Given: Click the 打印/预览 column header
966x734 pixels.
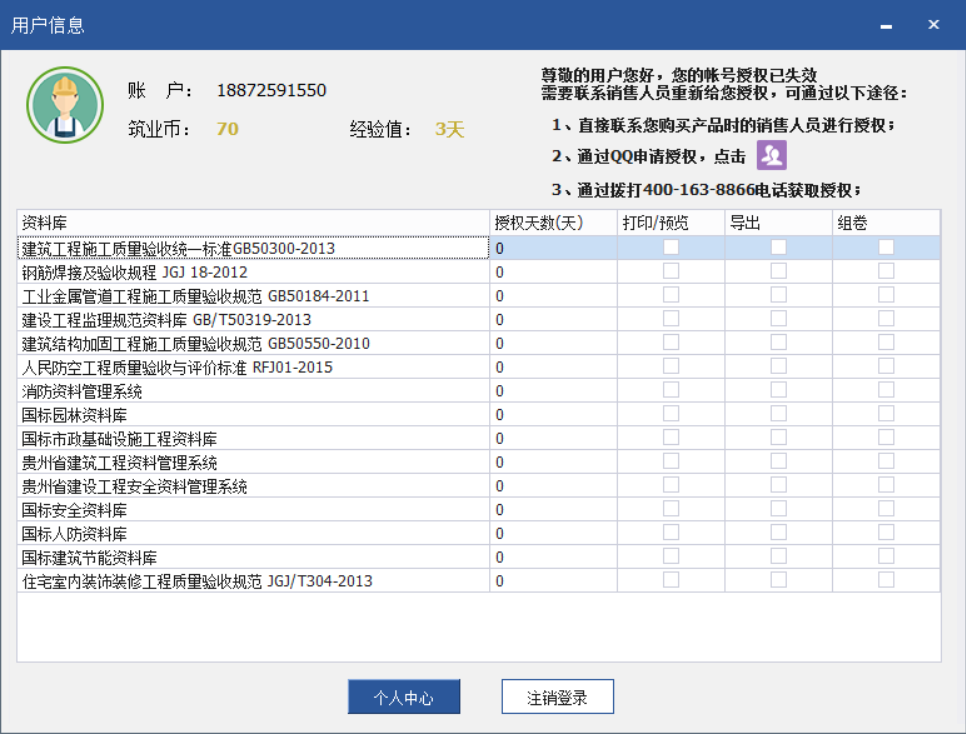Looking at the screenshot, I should pyautogui.click(x=671, y=222).
